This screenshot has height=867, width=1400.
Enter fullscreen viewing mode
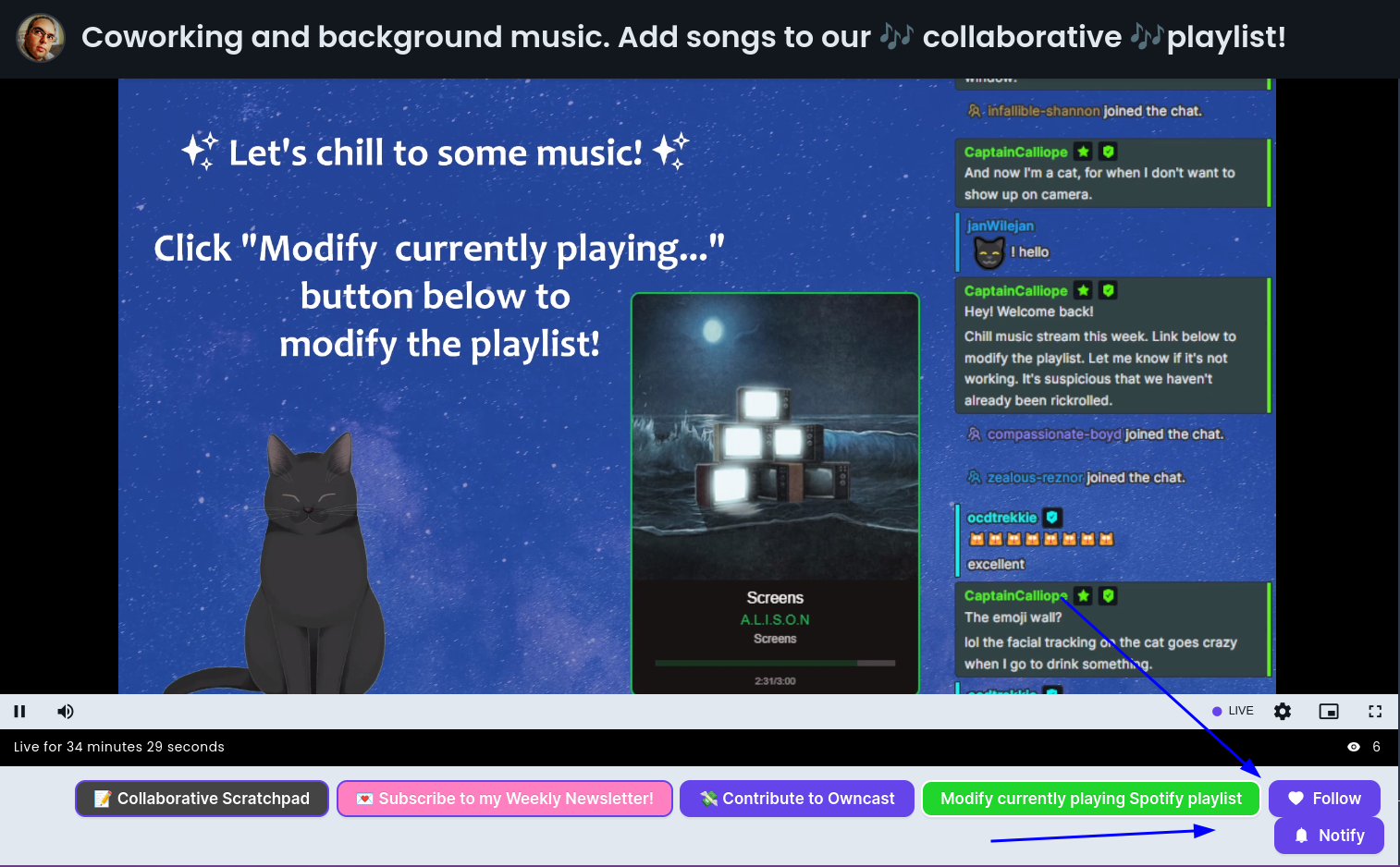pyautogui.click(x=1375, y=711)
